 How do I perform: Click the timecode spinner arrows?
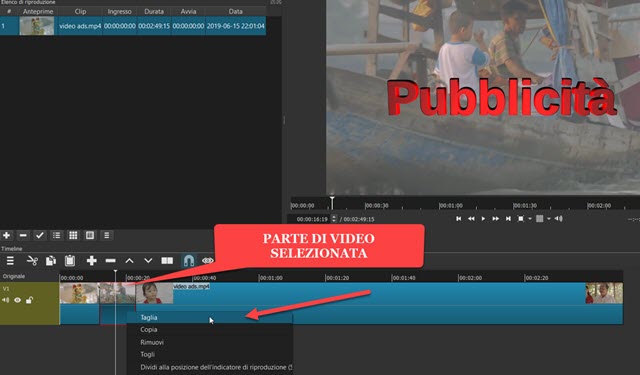tap(334, 219)
